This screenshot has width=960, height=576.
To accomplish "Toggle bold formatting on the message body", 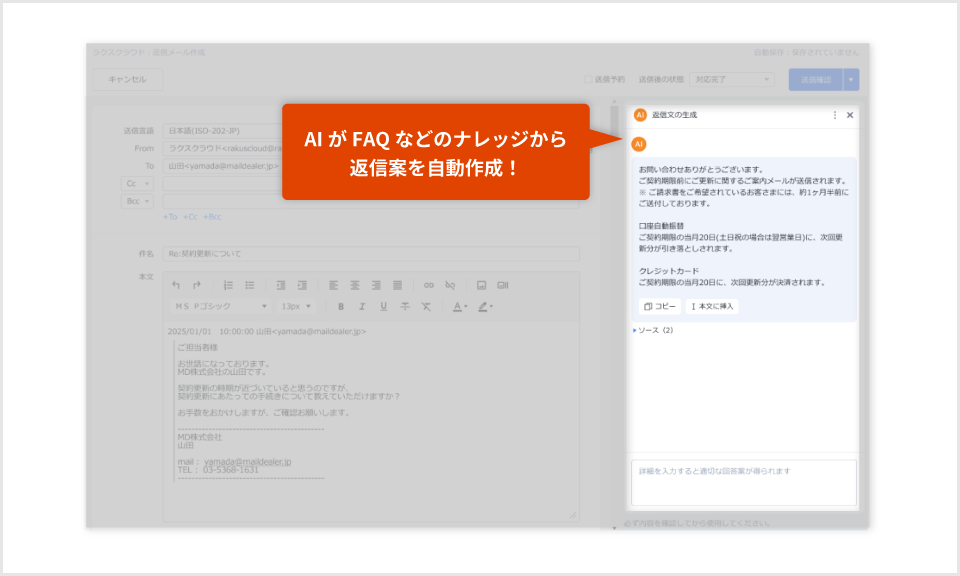I will (x=342, y=307).
